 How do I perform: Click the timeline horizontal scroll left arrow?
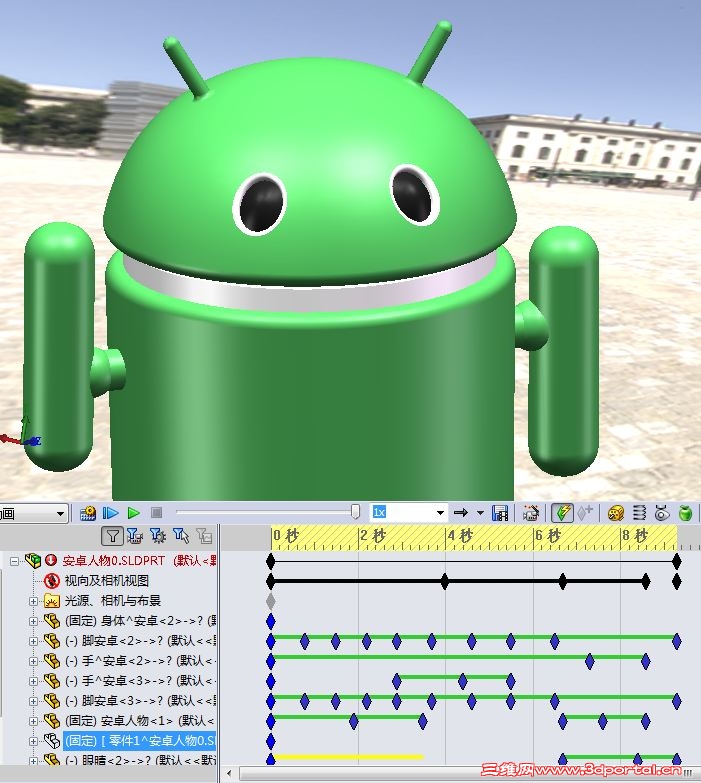point(229,773)
